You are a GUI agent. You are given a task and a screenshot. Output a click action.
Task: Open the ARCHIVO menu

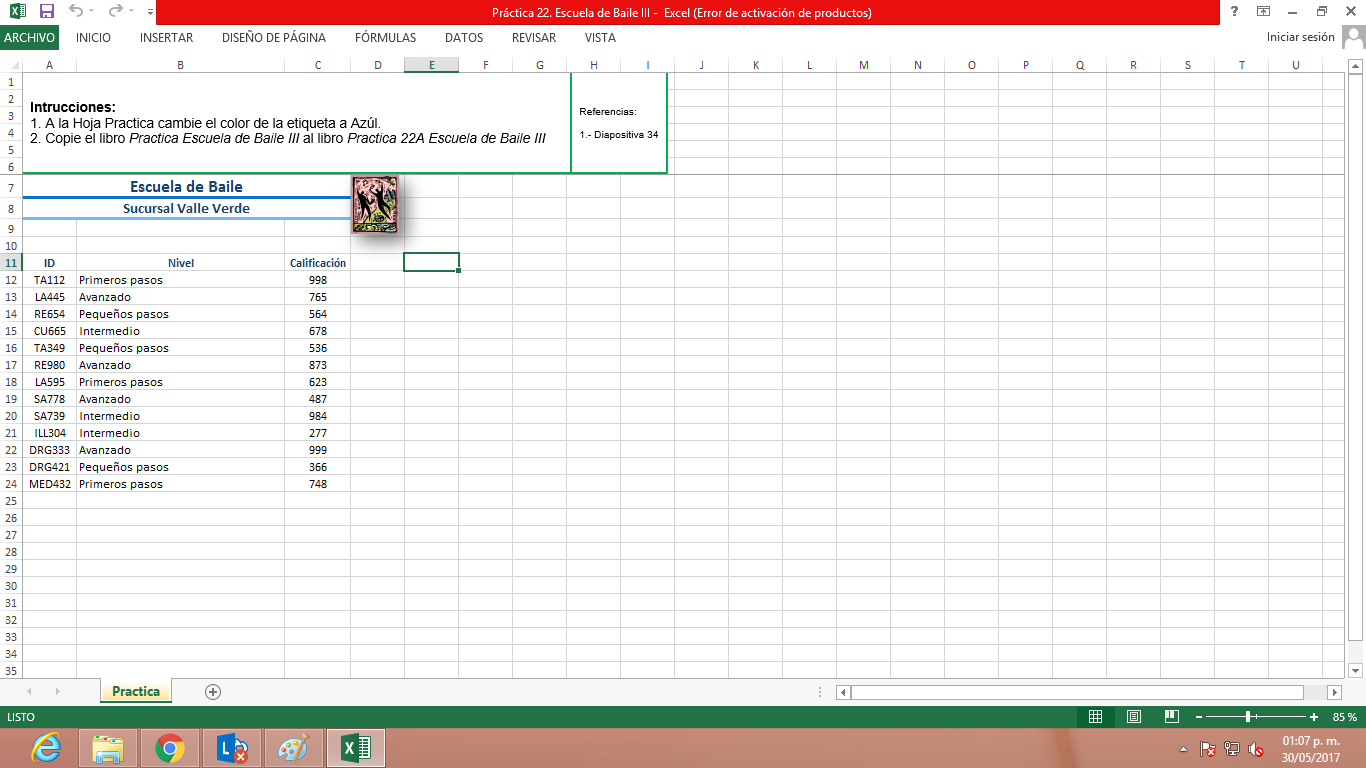tap(29, 38)
